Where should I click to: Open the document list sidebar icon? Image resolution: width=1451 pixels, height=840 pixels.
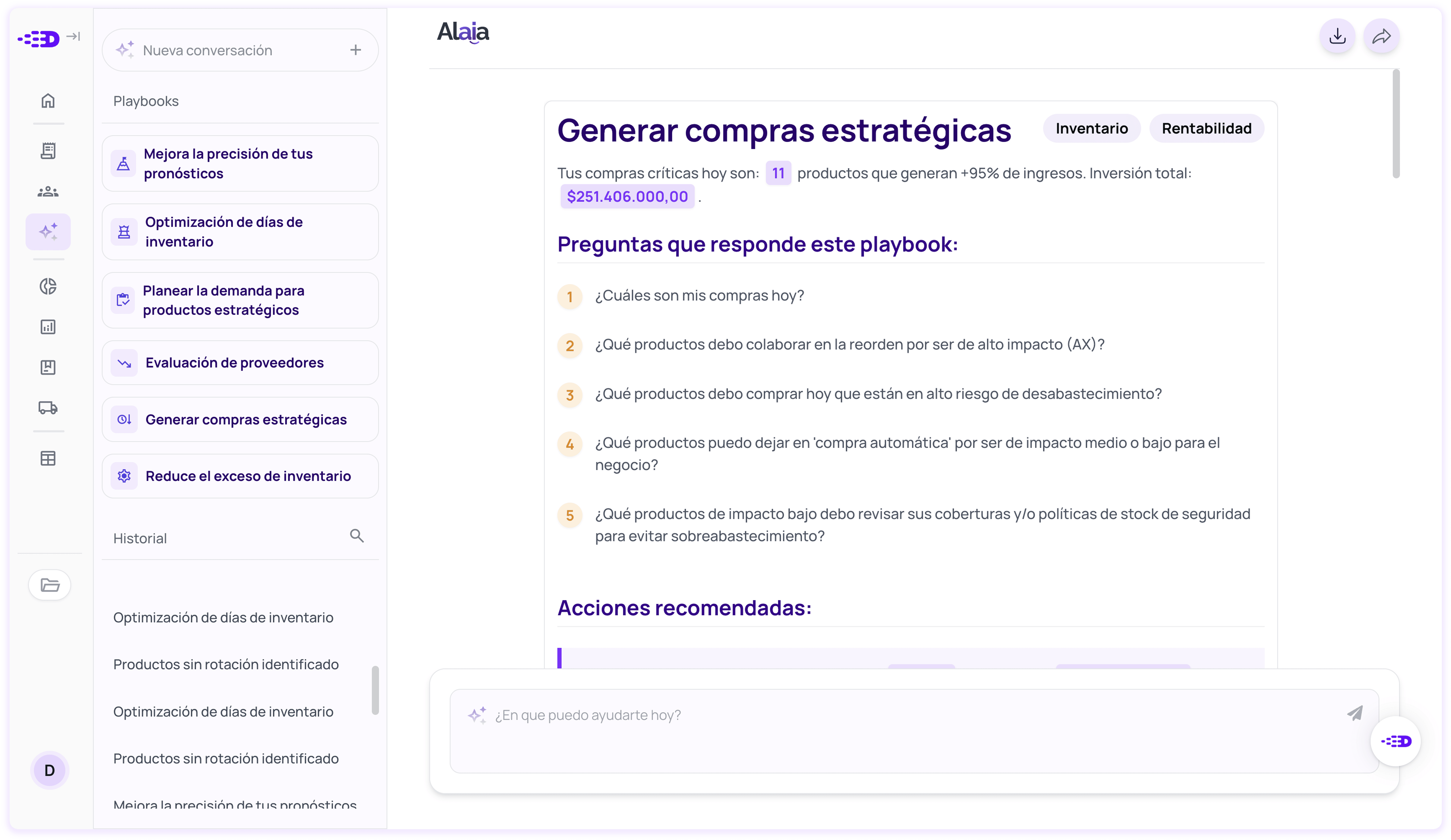(x=48, y=151)
